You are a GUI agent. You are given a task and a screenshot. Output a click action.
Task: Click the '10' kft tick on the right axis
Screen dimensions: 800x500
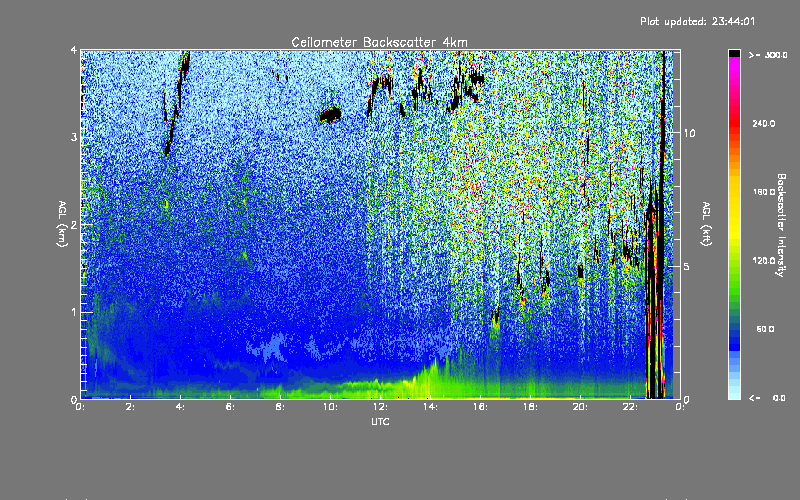pyautogui.click(x=689, y=133)
